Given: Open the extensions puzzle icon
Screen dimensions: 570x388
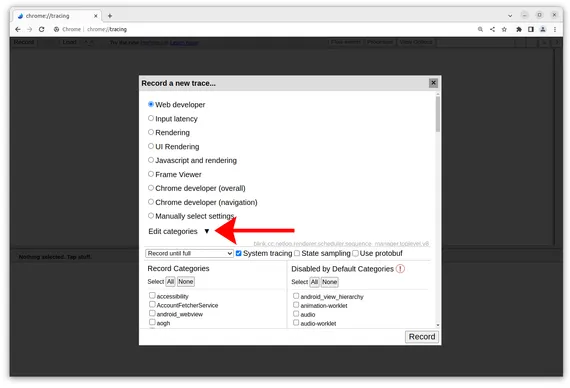Looking at the screenshot, I should click(x=519, y=29).
